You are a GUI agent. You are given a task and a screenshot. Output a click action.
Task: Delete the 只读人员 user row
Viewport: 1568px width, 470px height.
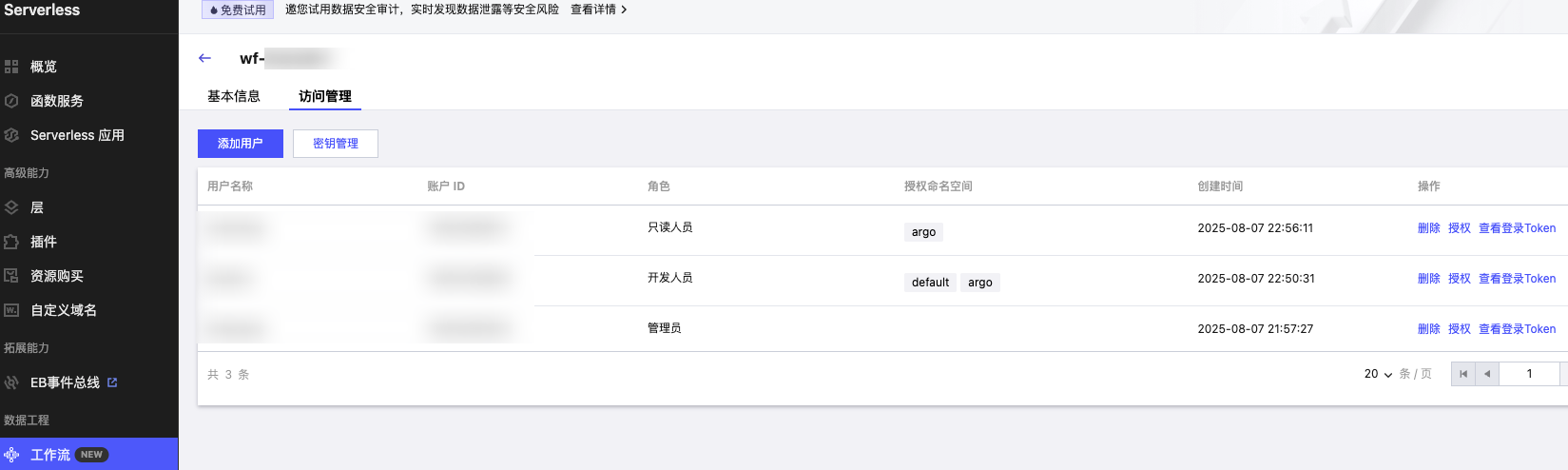[1428, 228]
